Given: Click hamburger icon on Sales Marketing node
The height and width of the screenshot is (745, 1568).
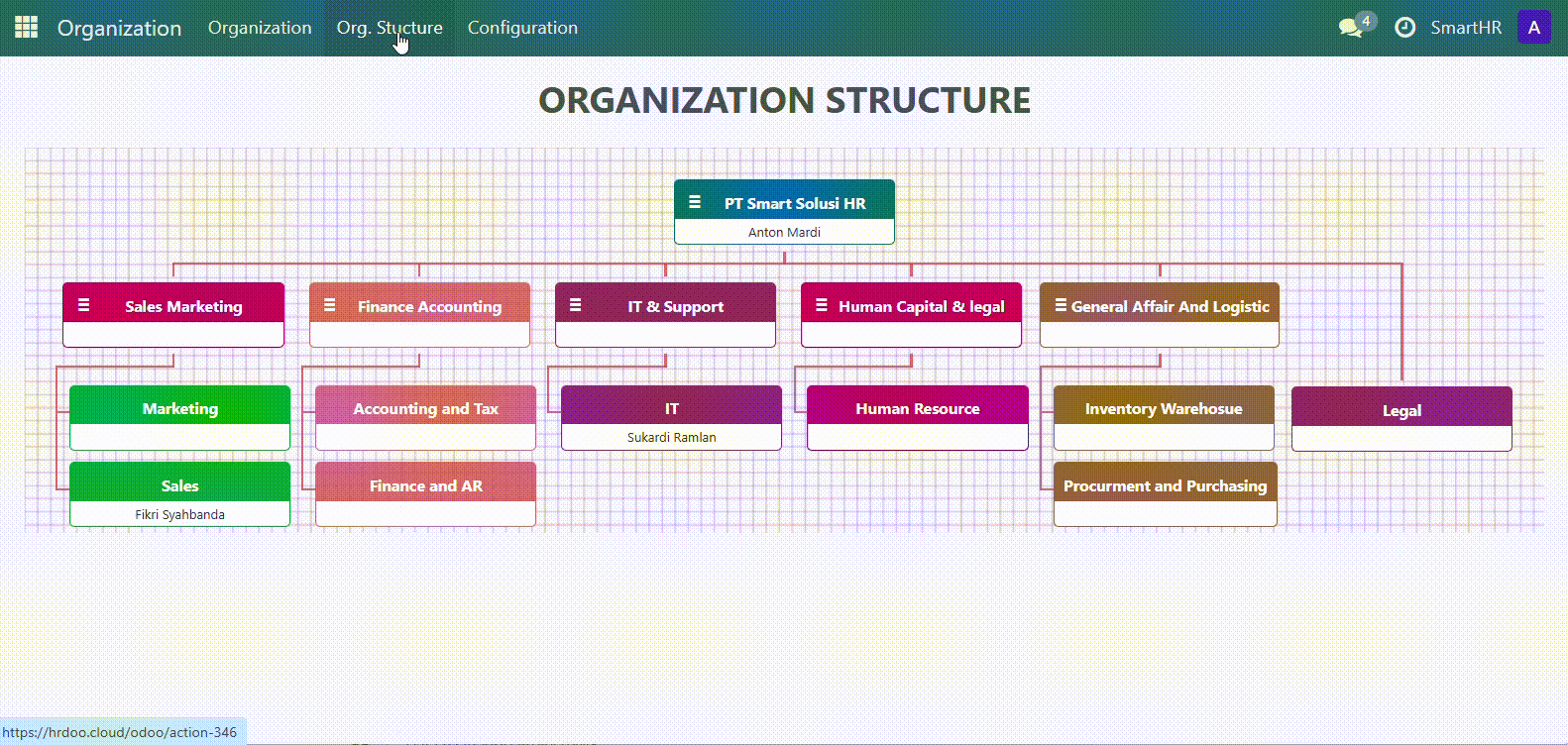Looking at the screenshot, I should [84, 305].
